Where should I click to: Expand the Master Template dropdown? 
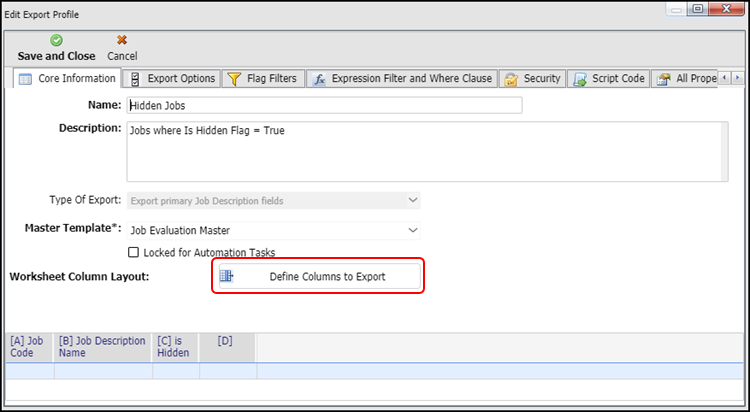pos(412,230)
